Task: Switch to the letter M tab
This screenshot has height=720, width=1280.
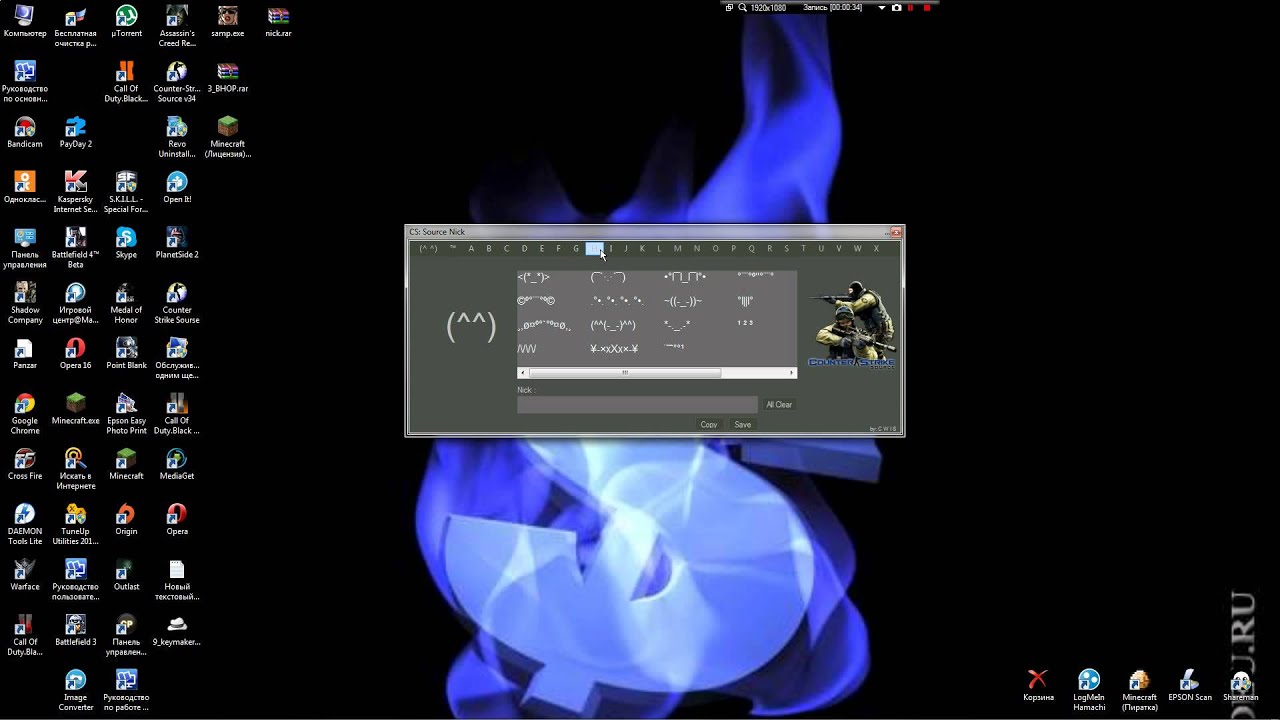Action: 677,249
